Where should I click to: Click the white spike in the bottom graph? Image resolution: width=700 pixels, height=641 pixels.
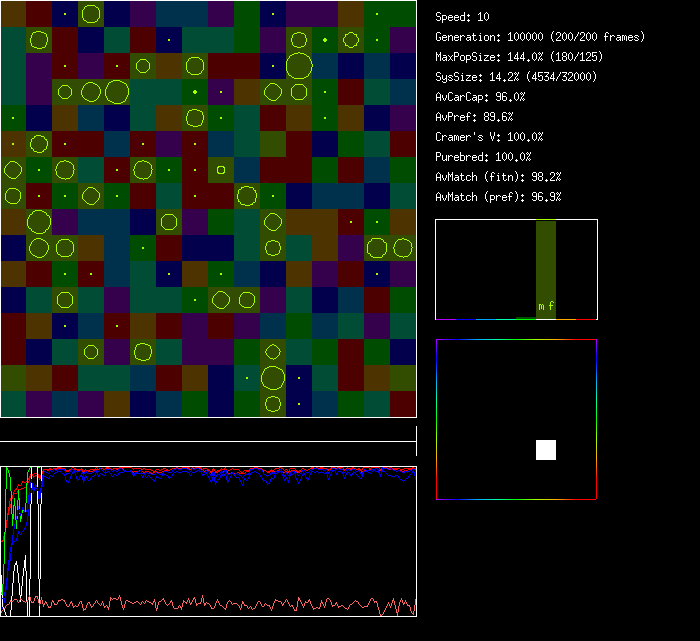pyautogui.click(x=17, y=578)
